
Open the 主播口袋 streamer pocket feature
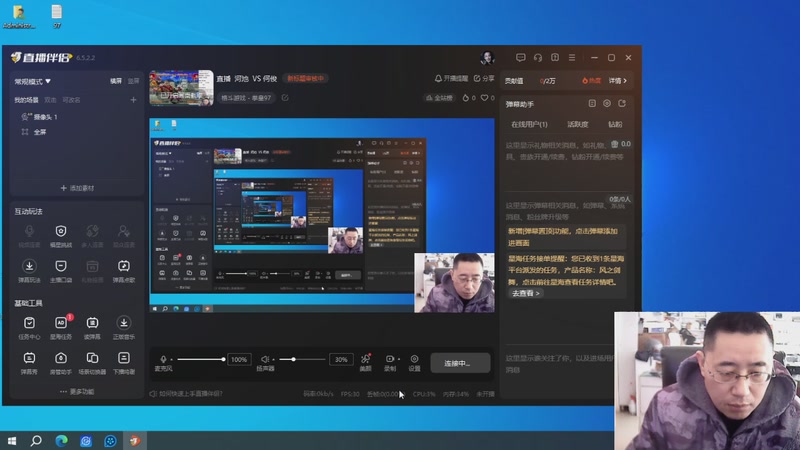click(61, 271)
